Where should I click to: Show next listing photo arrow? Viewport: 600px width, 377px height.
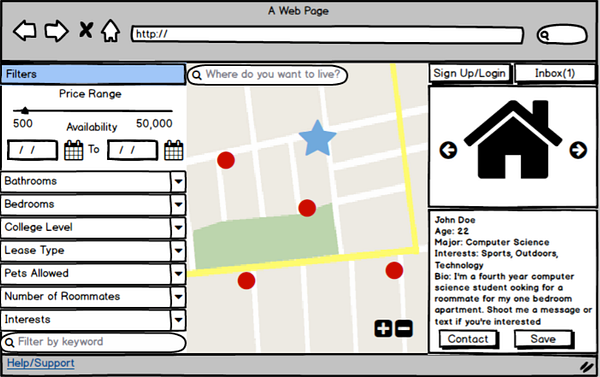pyautogui.click(x=578, y=150)
